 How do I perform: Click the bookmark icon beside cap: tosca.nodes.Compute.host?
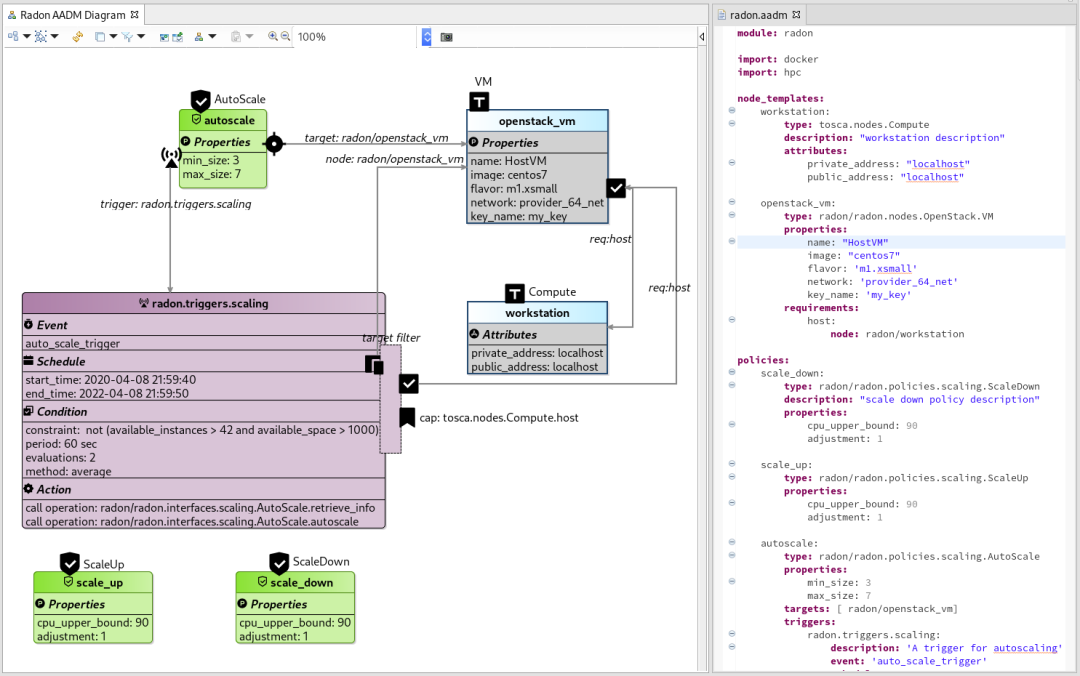pyautogui.click(x=407, y=417)
